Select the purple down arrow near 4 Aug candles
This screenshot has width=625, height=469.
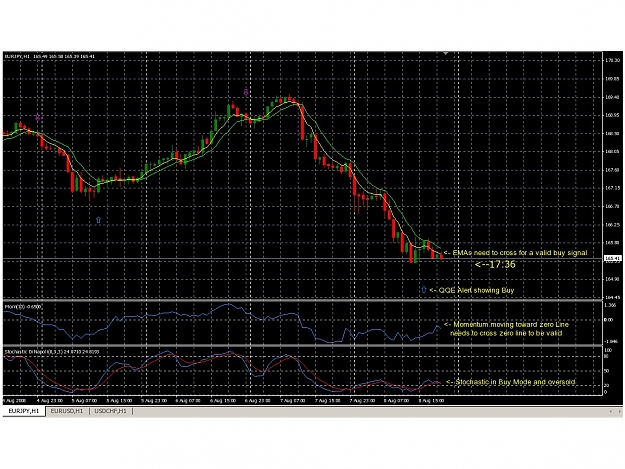pos(37,118)
